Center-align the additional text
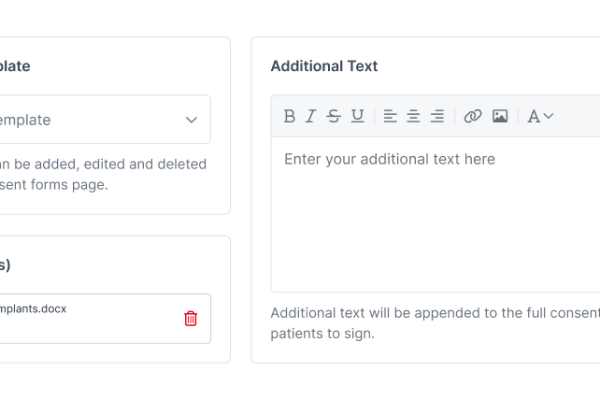 pyautogui.click(x=413, y=116)
